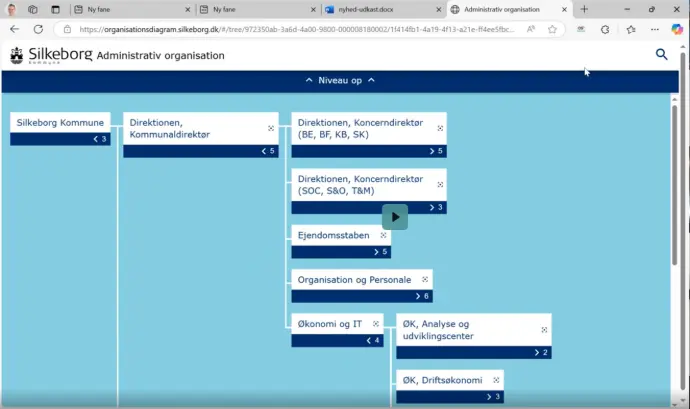690x409 pixels.
Task: Focus icon on Ejendomsstaben card
Action: point(383,235)
